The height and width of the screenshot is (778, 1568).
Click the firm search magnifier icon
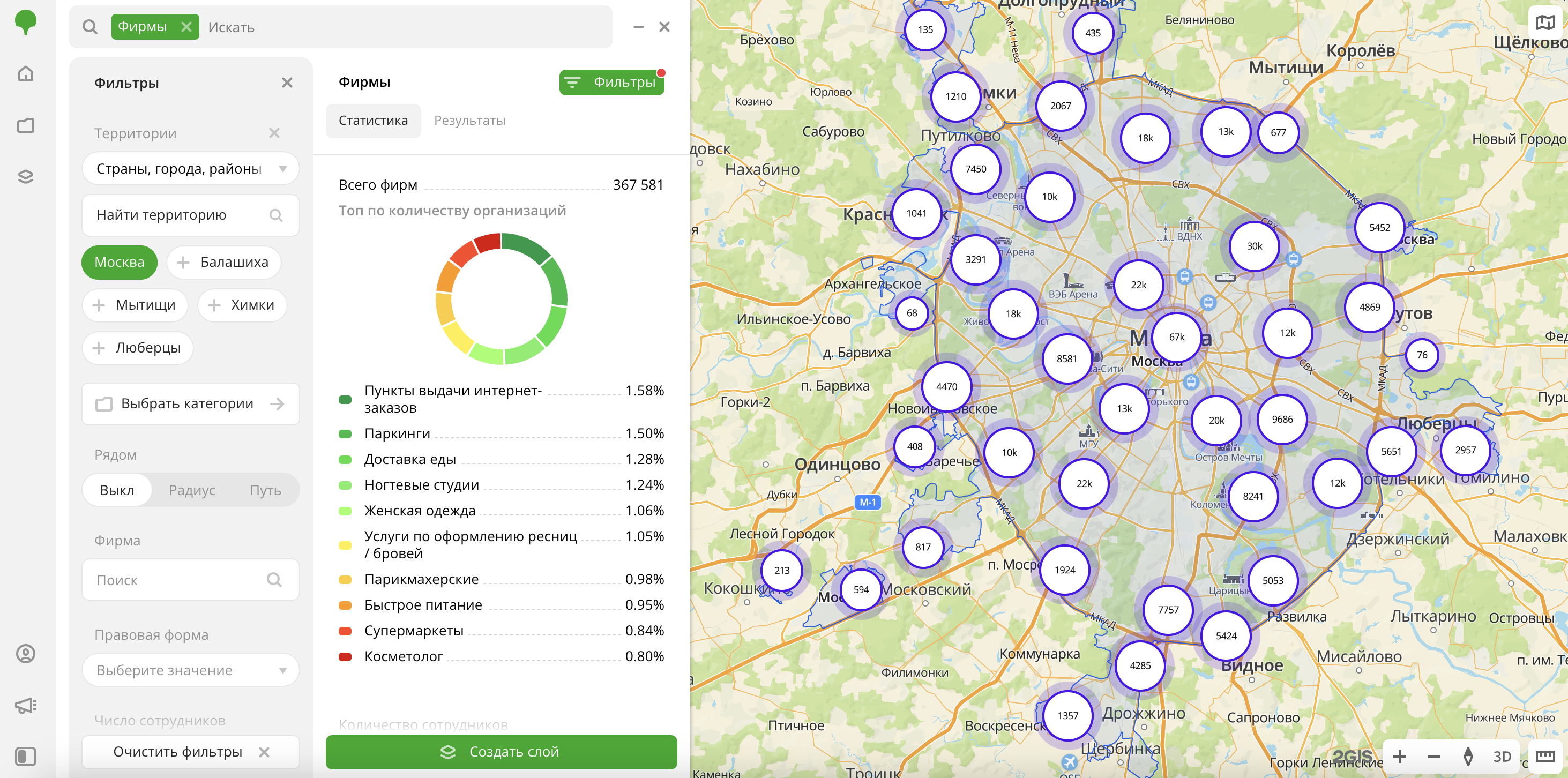tap(274, 580)
